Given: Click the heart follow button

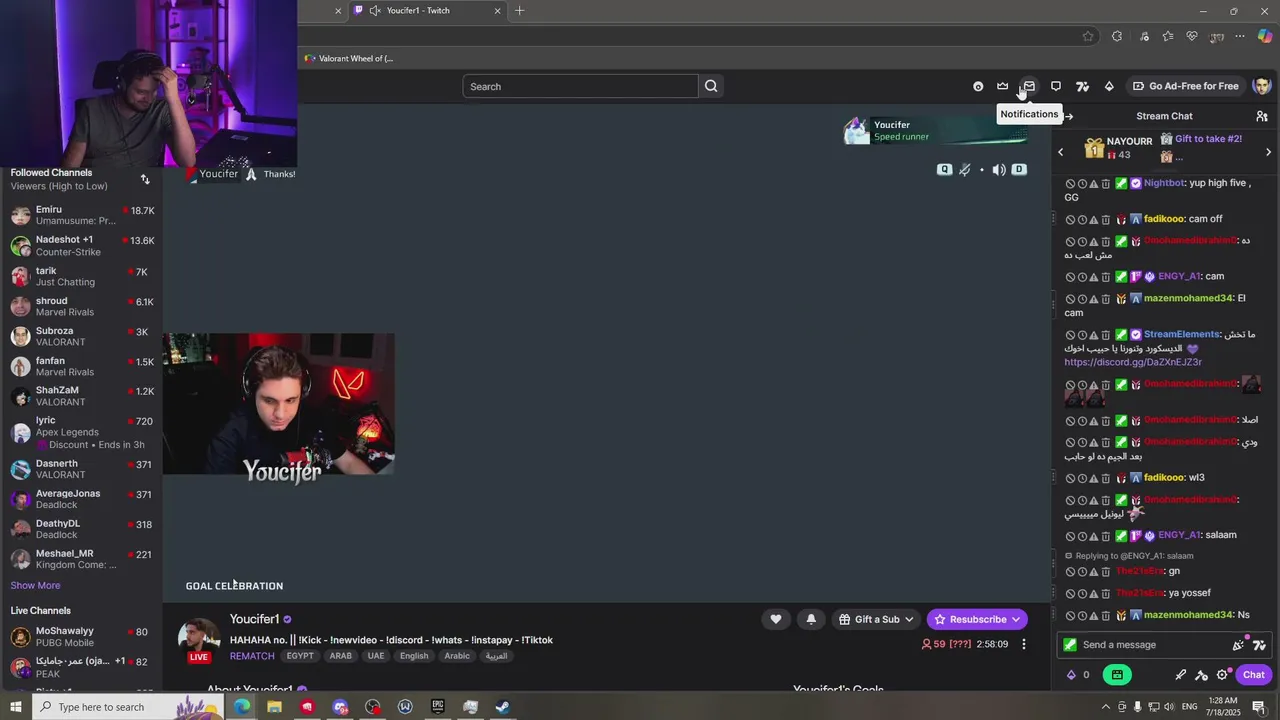Looking at the screenshot, I should 775,619.
